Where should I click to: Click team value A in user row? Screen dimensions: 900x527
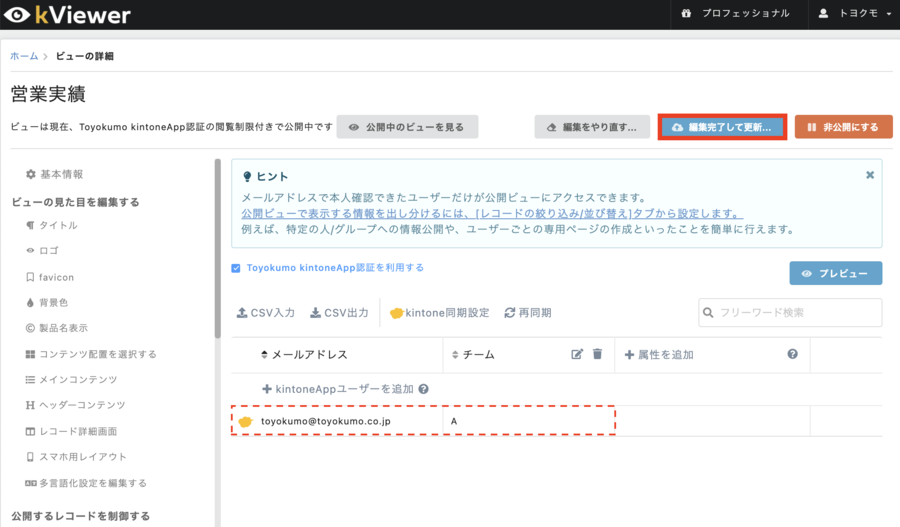point(454,421)
